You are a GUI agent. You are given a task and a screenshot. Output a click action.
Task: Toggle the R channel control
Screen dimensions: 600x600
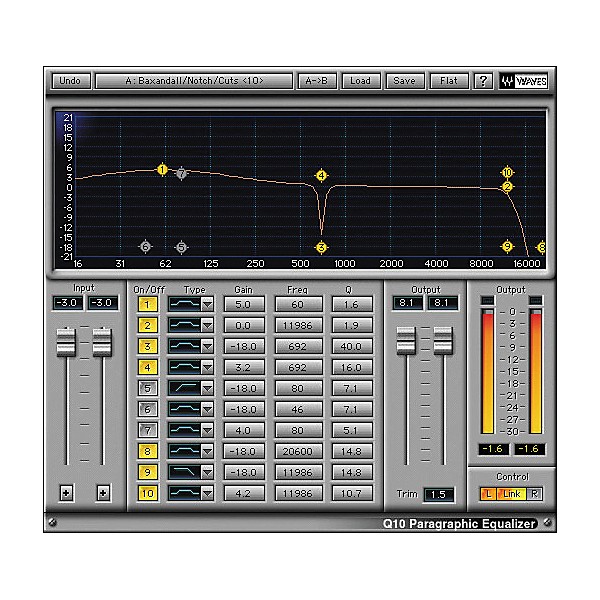[535, 494]
